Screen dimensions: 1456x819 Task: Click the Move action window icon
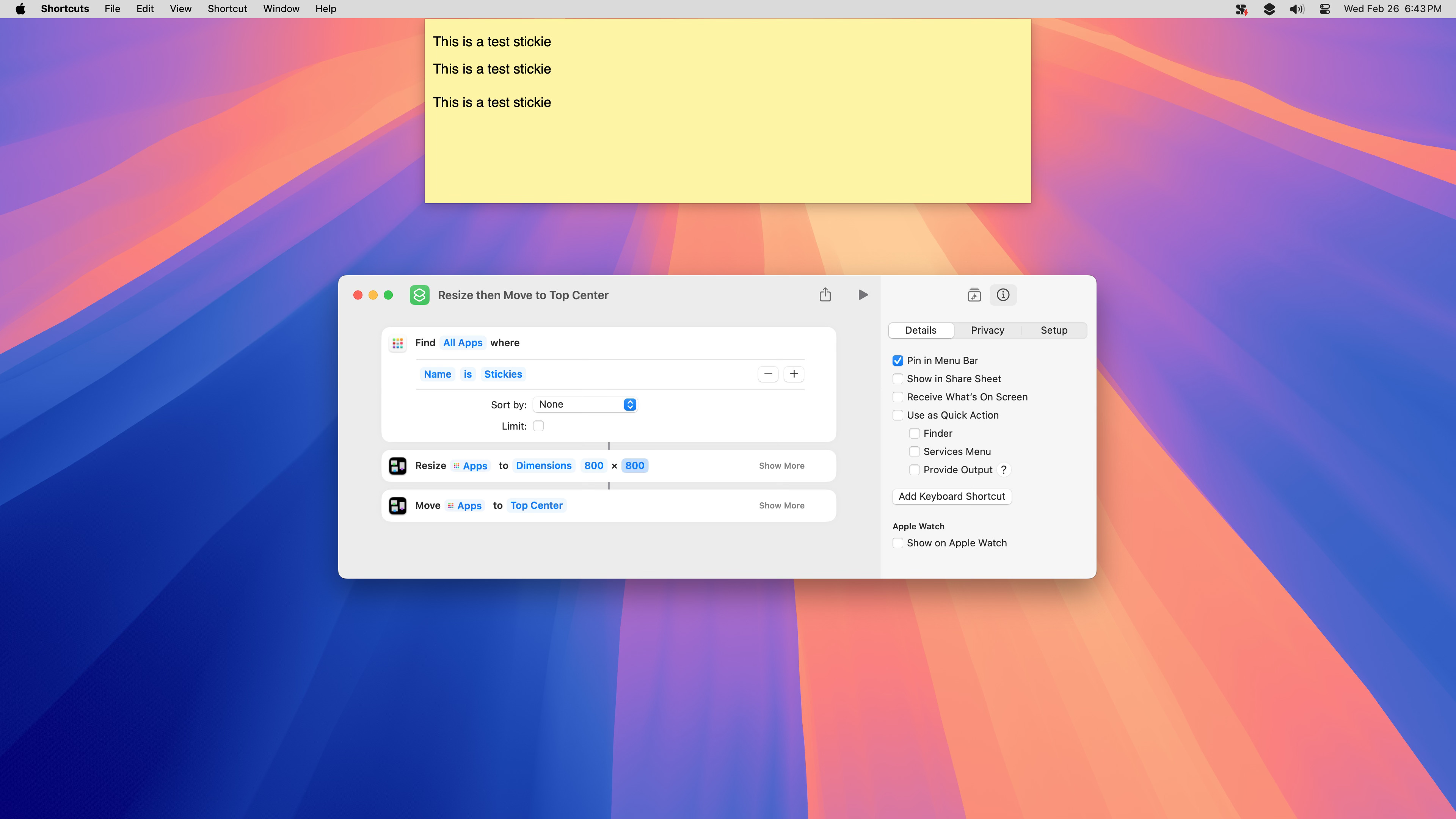coord(397,505)
